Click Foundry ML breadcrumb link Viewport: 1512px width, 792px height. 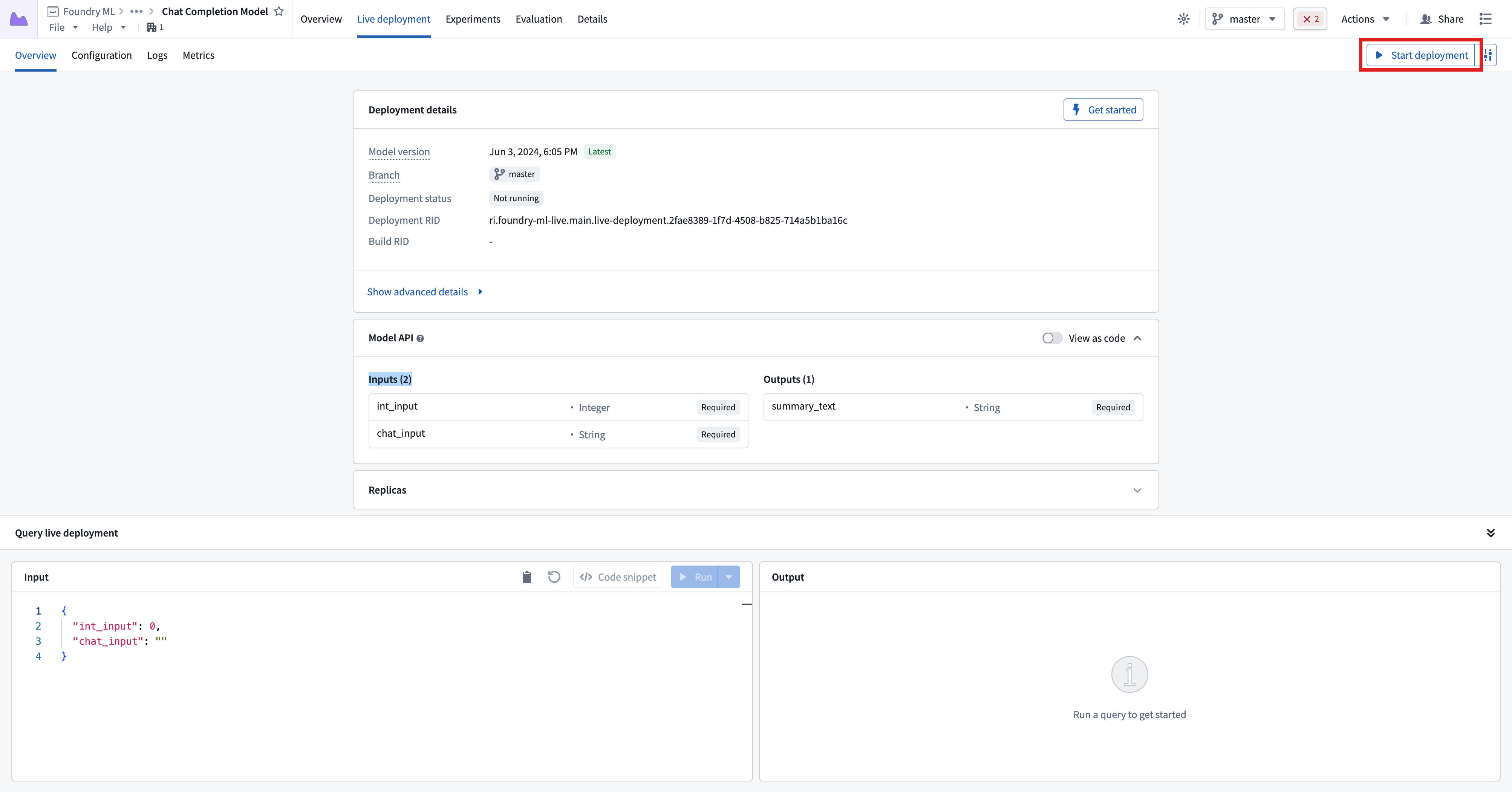tap(89, 11)
